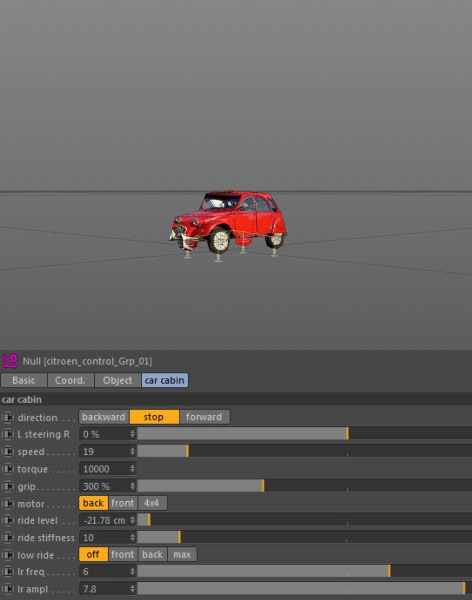This screenshot has width=472, height=600.
Task: Toggle the animation dot for grip
Action: pos(8,486)
